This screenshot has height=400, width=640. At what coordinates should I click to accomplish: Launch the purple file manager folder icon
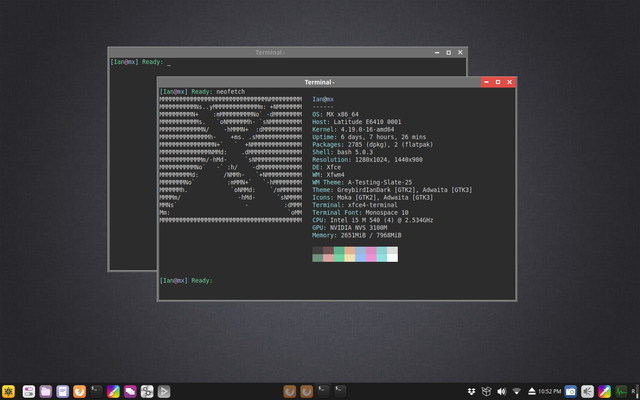pyautogui.click(x=46, y=392)
